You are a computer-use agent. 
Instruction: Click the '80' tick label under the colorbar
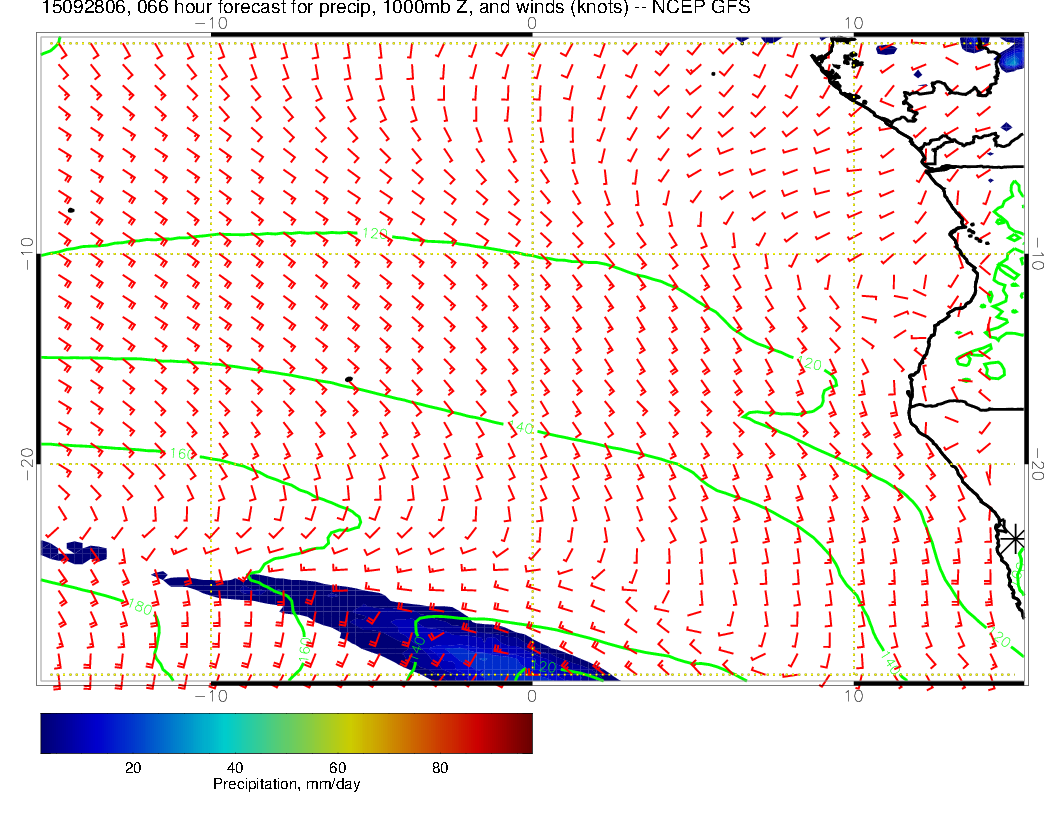coord(440,768)
